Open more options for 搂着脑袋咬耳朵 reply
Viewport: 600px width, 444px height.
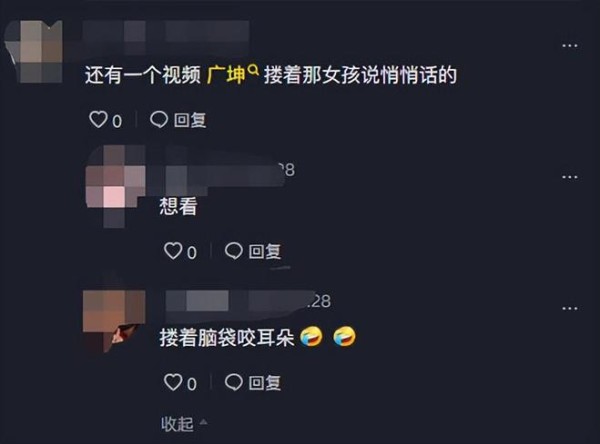click(570, 308)
